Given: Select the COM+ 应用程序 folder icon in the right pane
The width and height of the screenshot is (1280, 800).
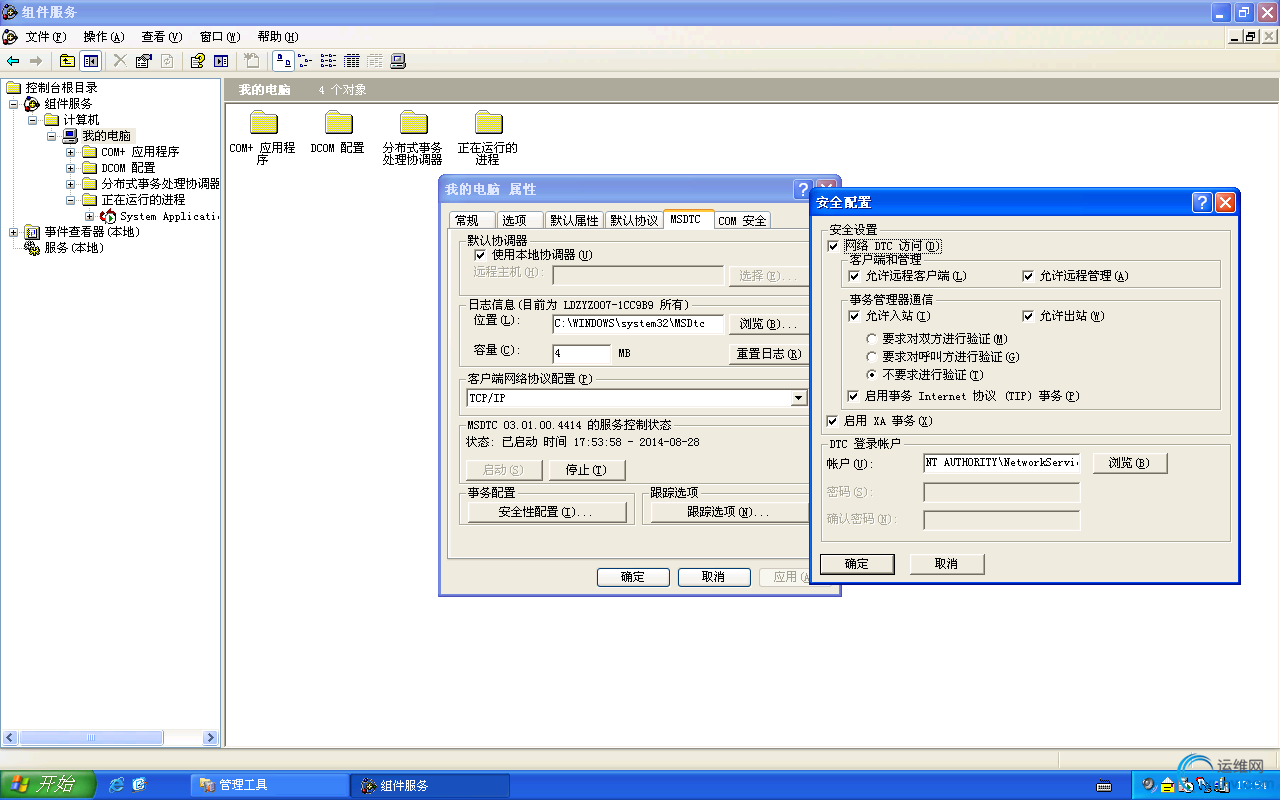Looking at the screenshot, I should (x=264, y=122).
